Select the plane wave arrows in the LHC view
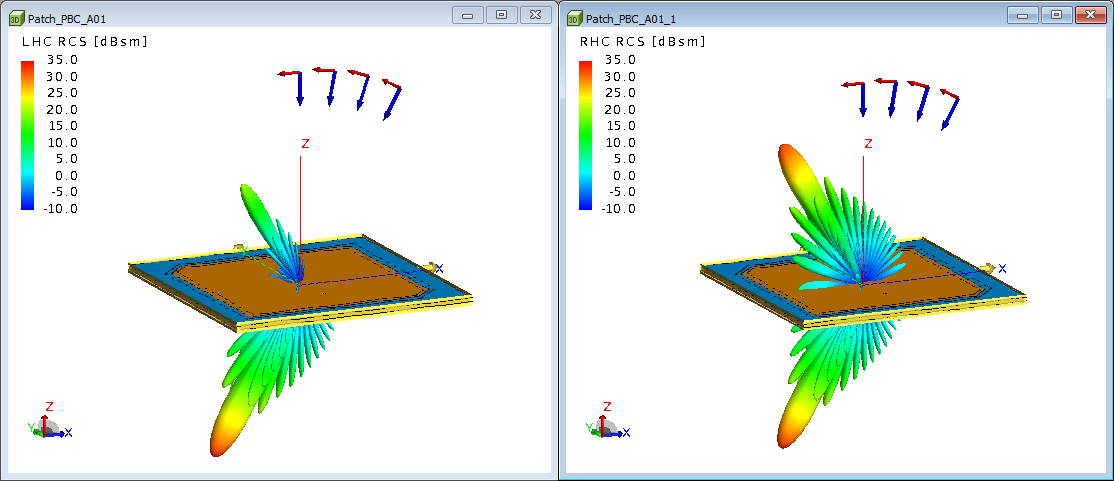This screenshot has height=481, width=1114. pyautogui.click(x=340, y=92)
